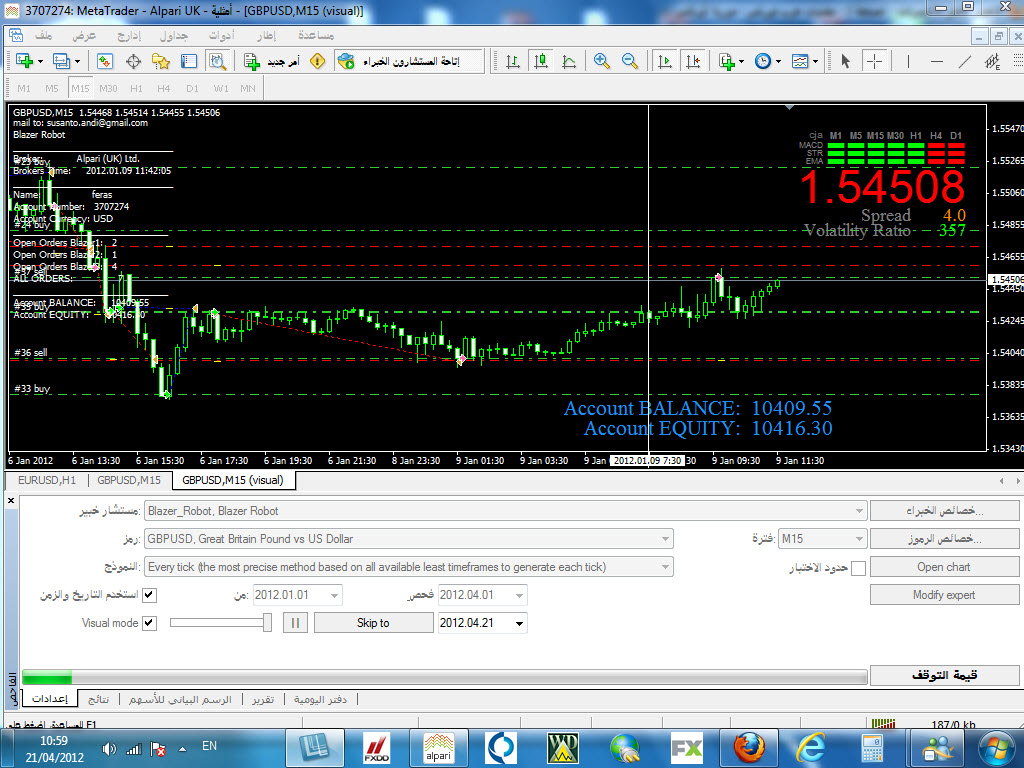1024x768 pixels.
Task: Toggle the Strategy Tester magnifier icon
Action: 217,61
